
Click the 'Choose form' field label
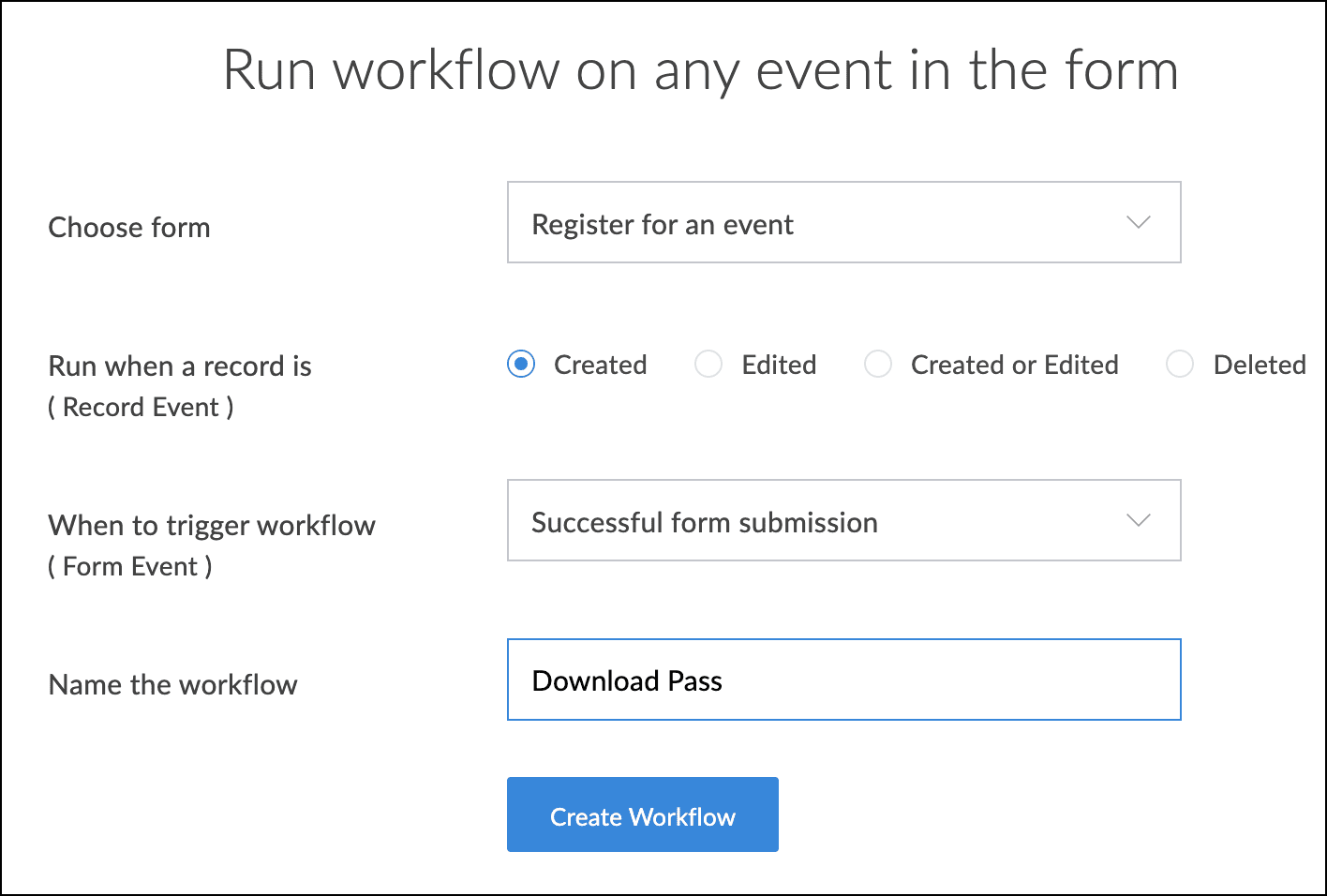129,228
